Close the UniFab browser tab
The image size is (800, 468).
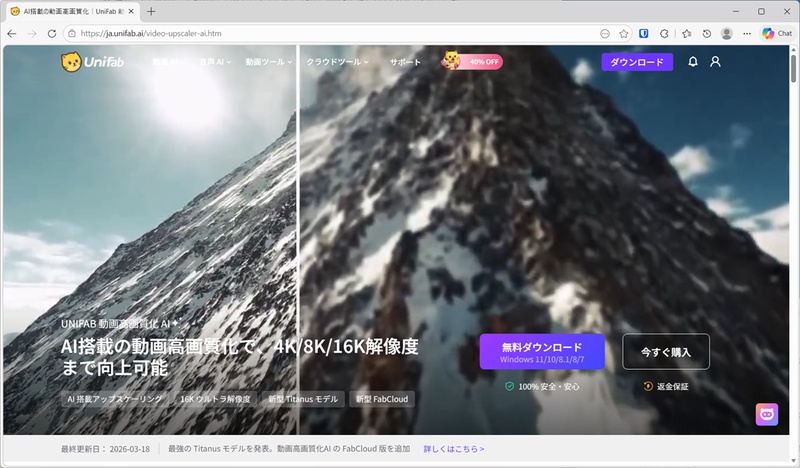click(131, 11)
